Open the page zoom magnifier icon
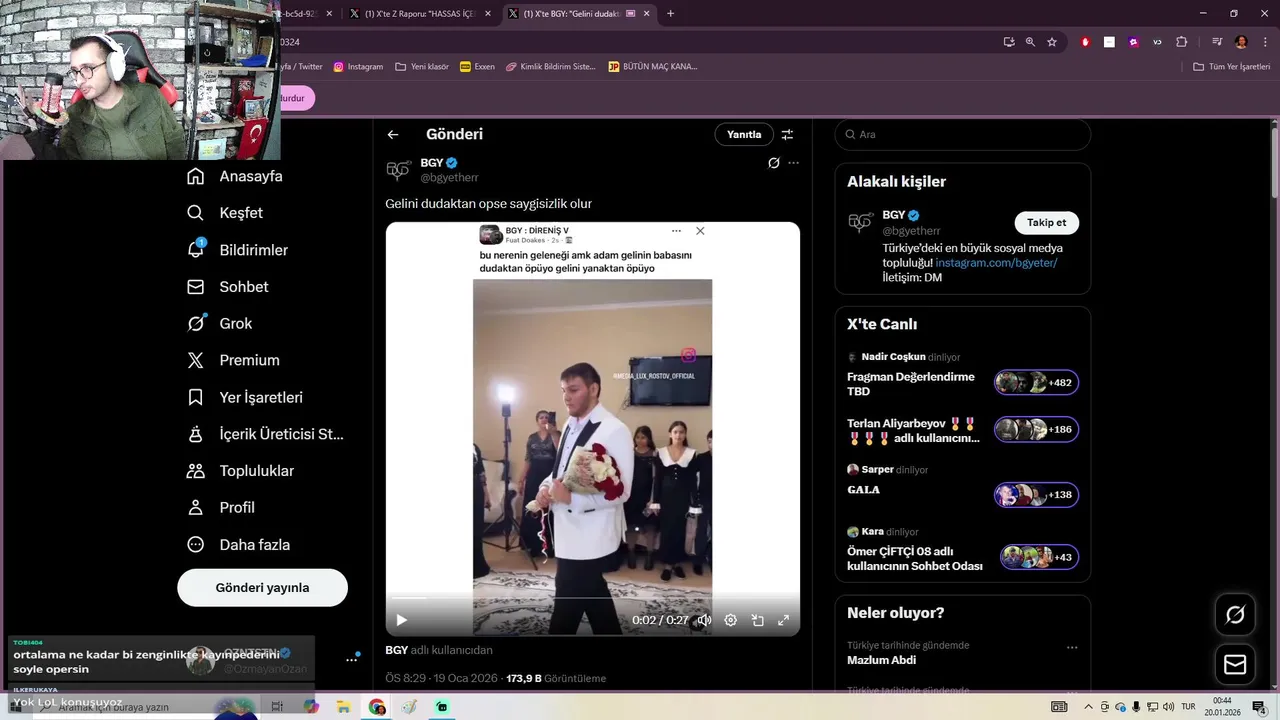The image size is (1280, 720). [1030, 42]
